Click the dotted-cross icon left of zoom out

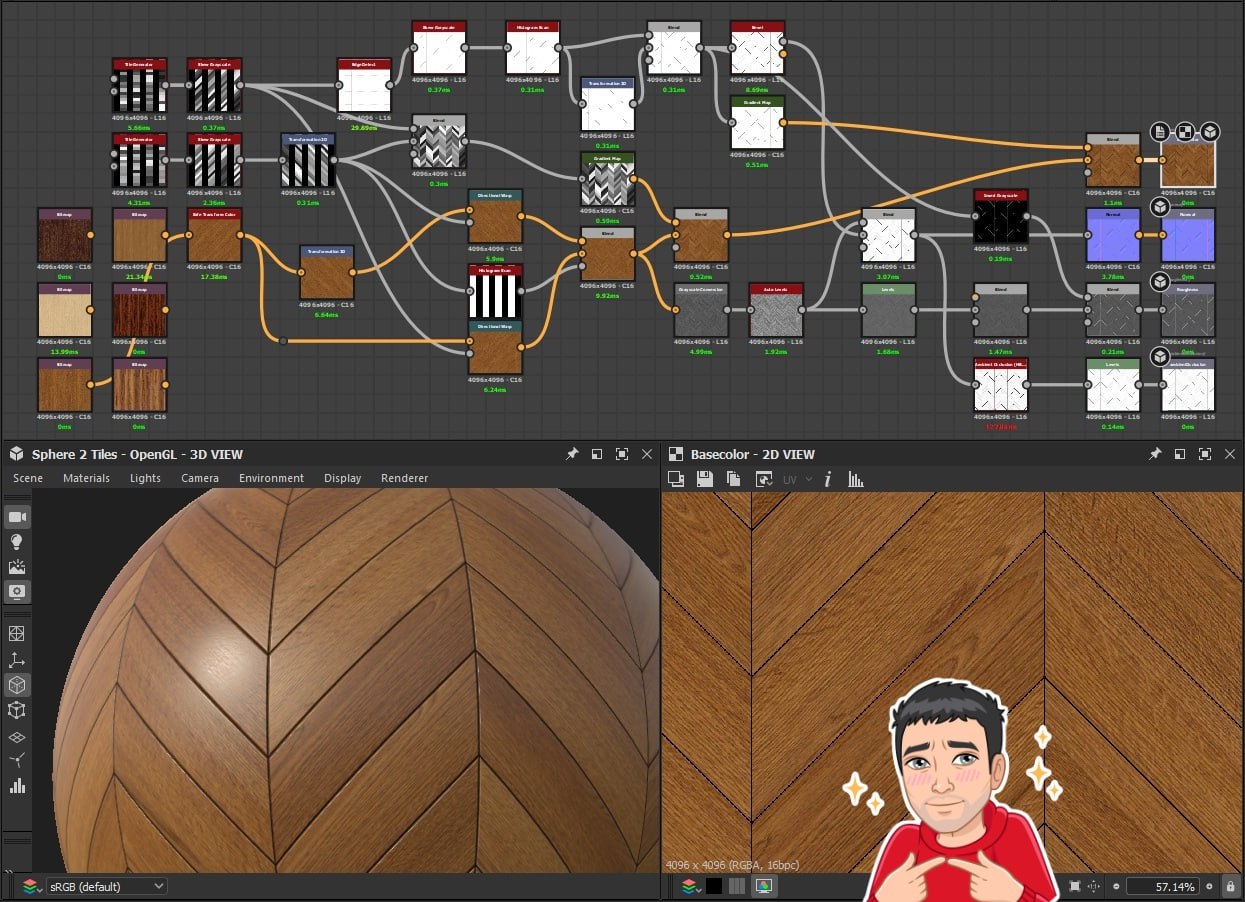(1094, 886)
